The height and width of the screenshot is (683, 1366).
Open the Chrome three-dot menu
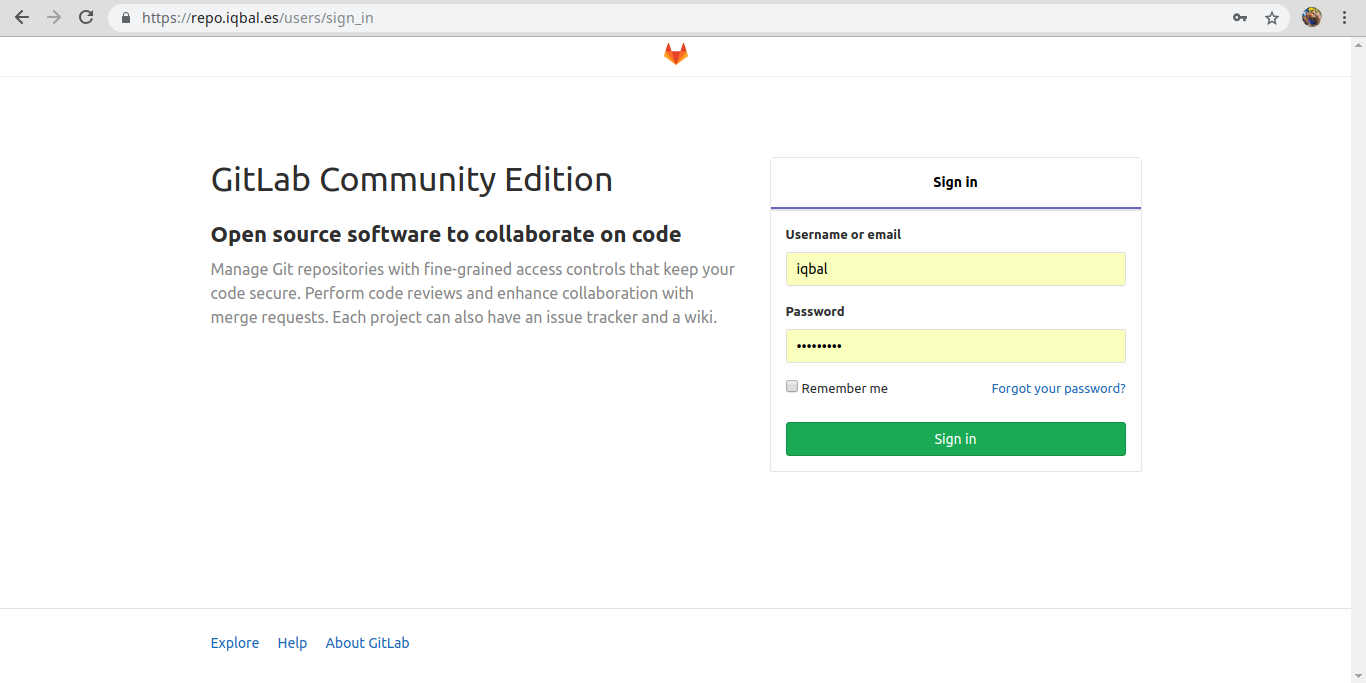click(x=1344, y=17)
